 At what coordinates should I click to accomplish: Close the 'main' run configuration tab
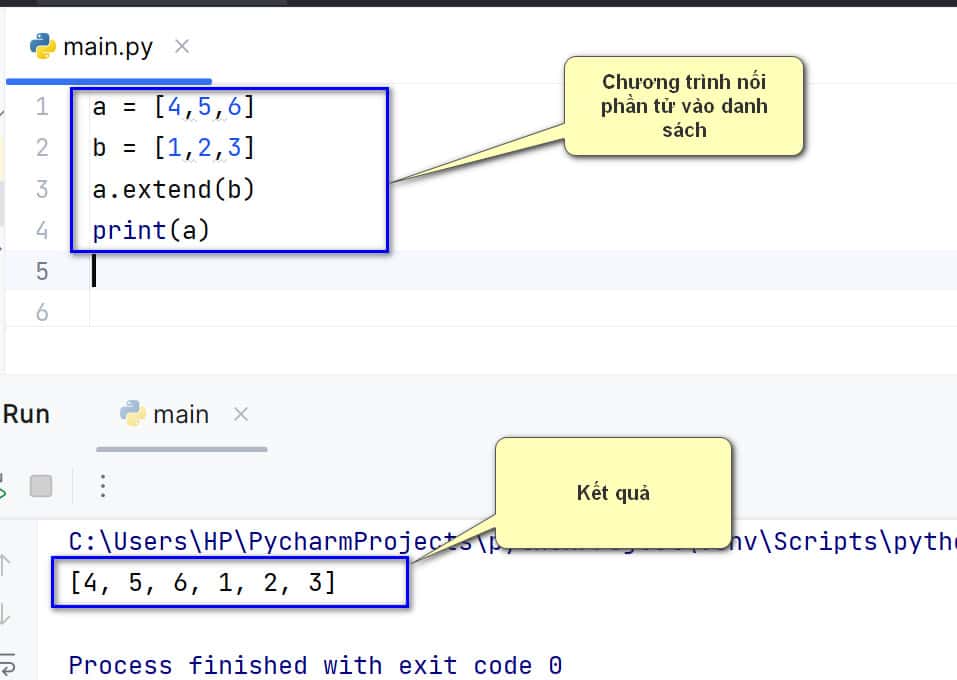coord(240,414)
